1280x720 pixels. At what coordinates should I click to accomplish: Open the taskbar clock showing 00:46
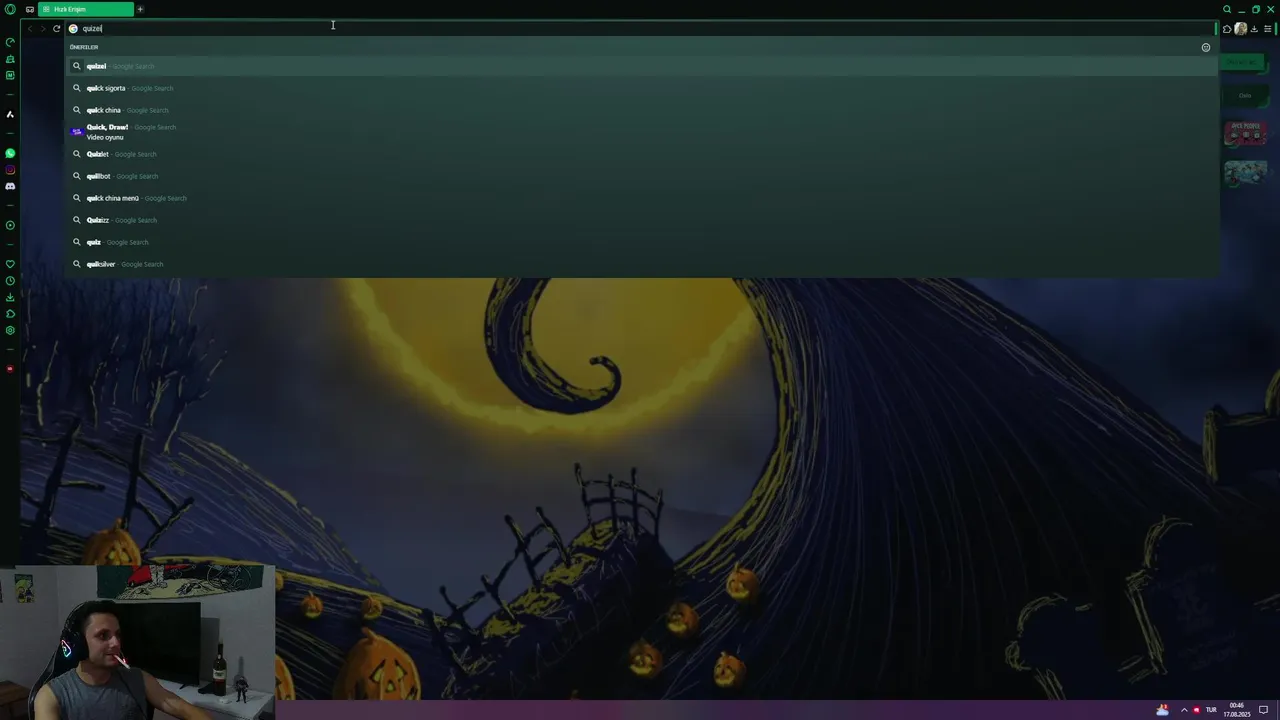1239,710
